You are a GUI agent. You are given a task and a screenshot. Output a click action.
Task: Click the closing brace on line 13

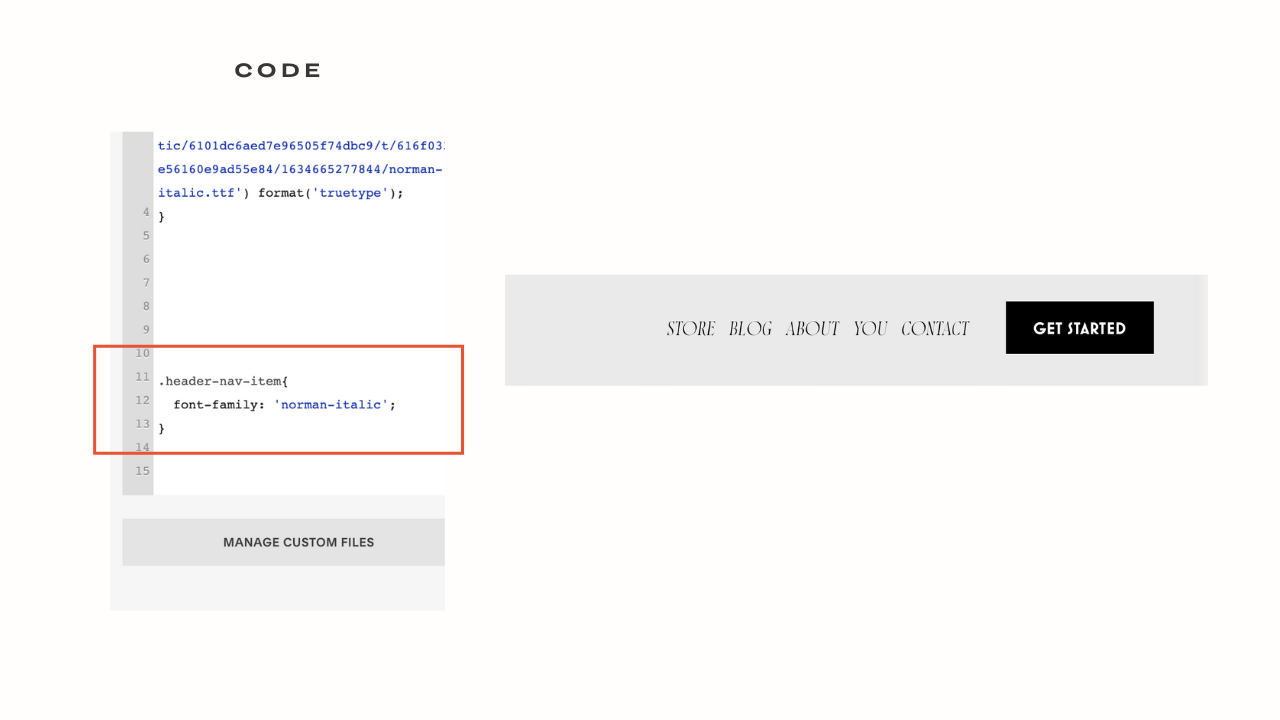(161, 428)
